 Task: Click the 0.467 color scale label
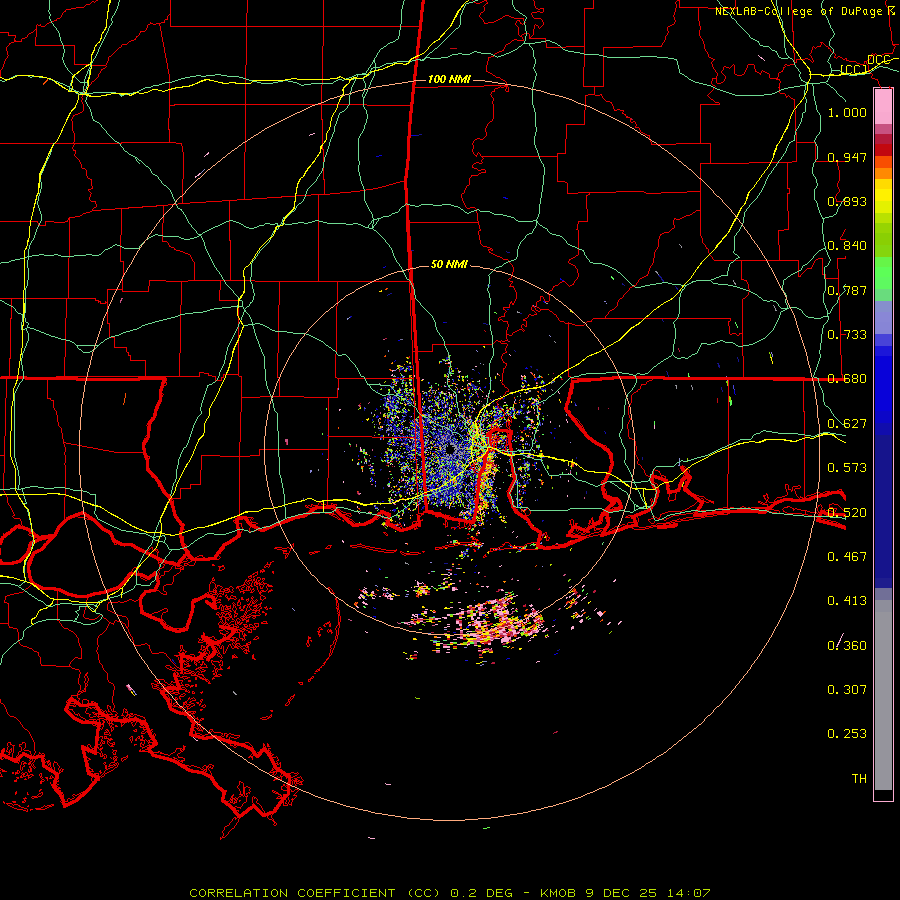(x=847, y=557)
